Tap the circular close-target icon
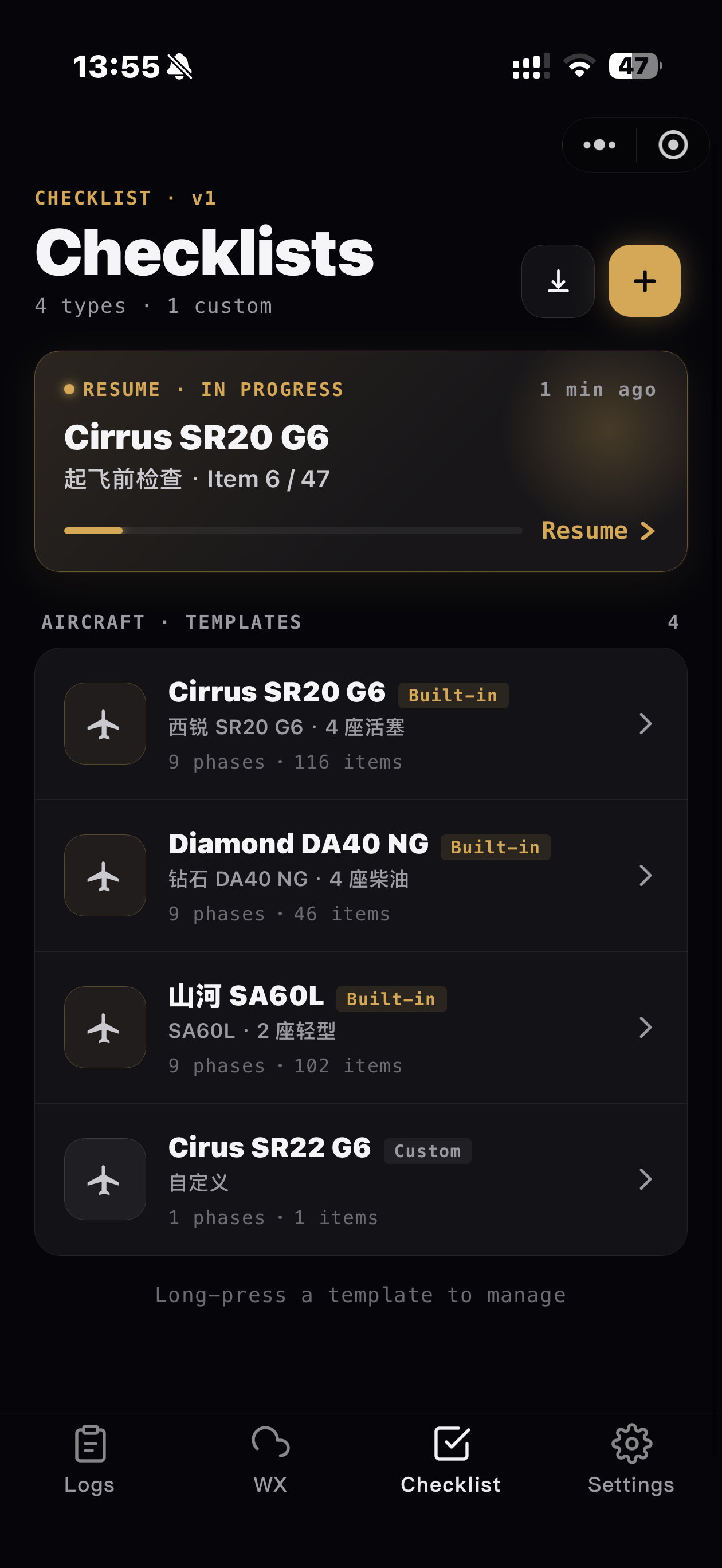 pos(673,145)
